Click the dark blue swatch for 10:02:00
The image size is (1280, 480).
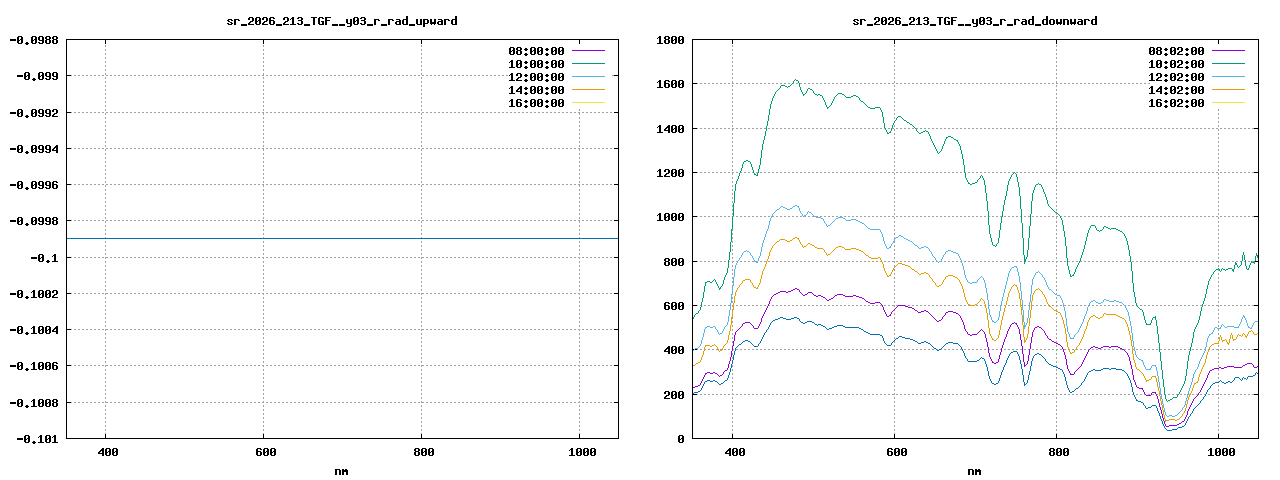1228,63
